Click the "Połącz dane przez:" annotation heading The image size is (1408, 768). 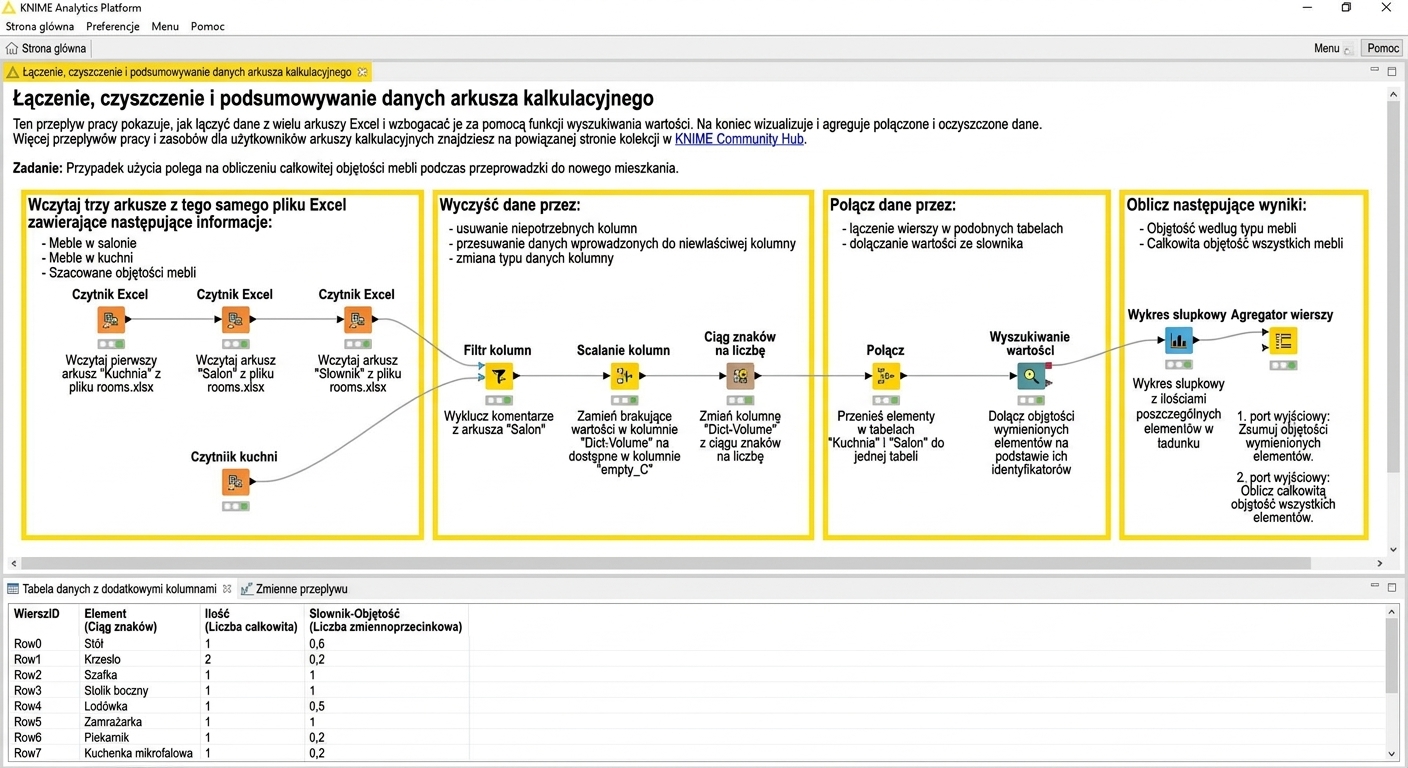pos(893,205)
